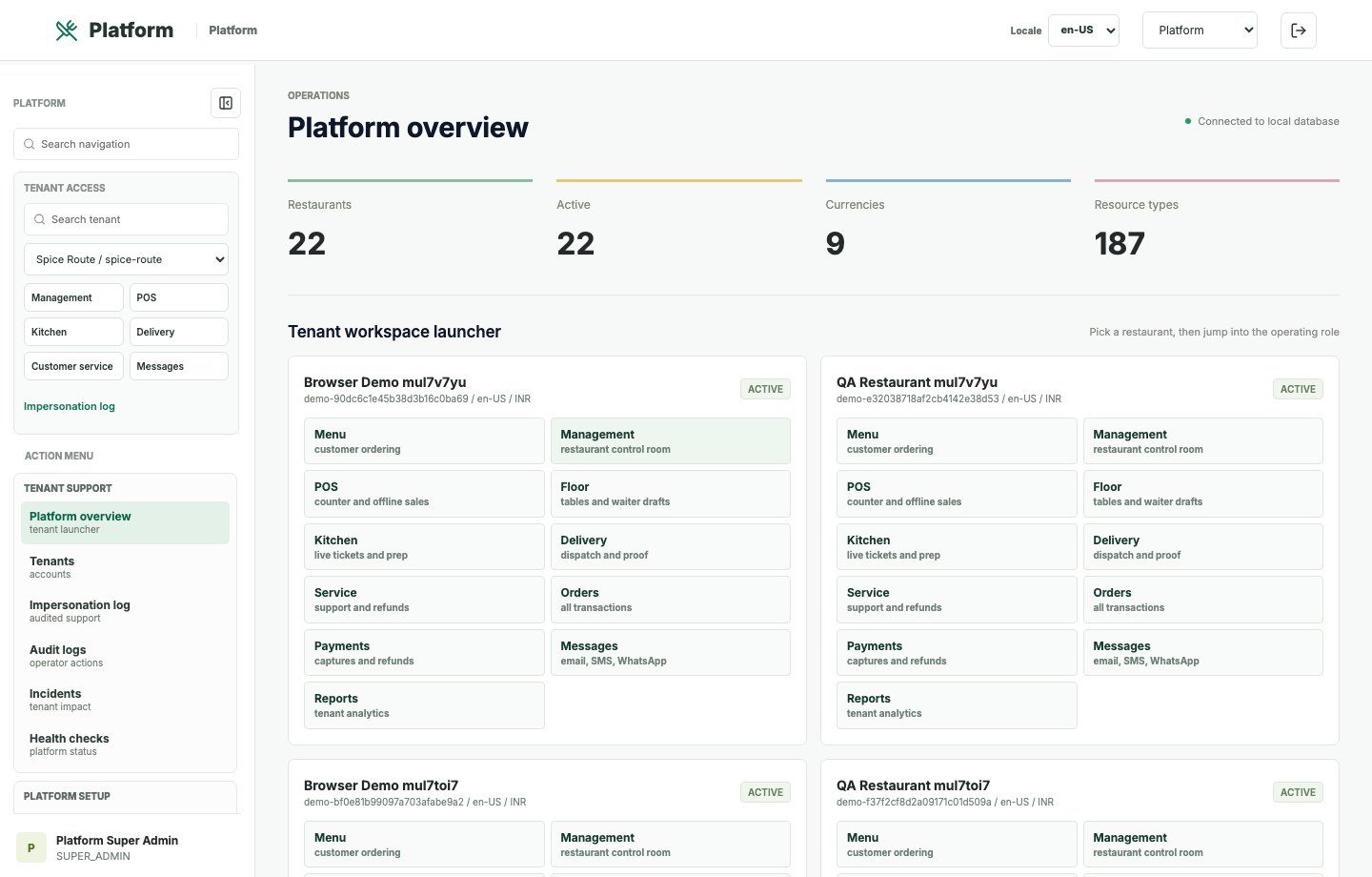Launch POS for Browser Demo mul7v7yu
The width and height of the screenshot is (1372, 877).
coord(424,494)
